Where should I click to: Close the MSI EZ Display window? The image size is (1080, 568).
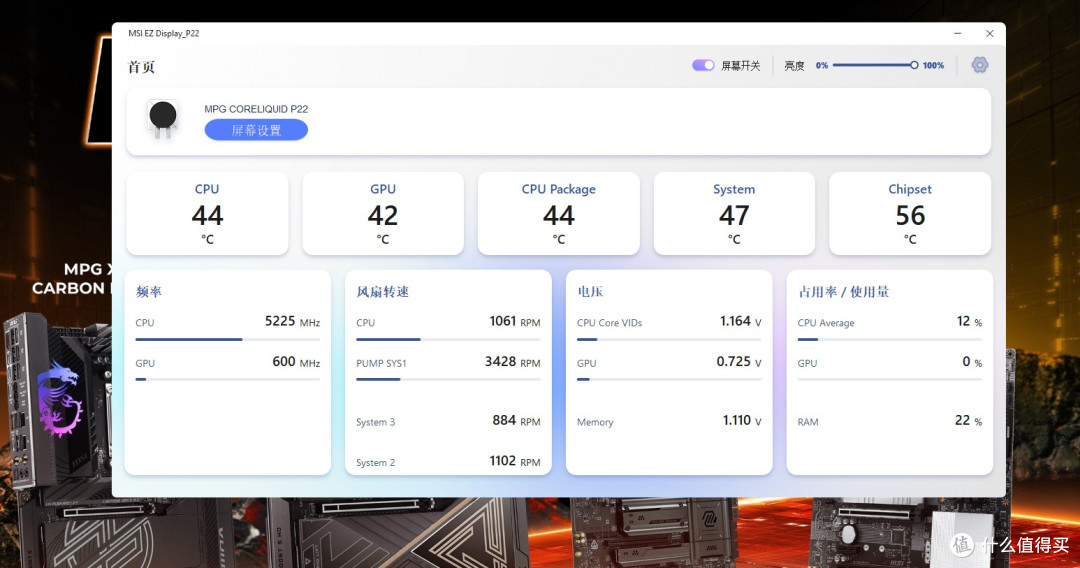989,33
